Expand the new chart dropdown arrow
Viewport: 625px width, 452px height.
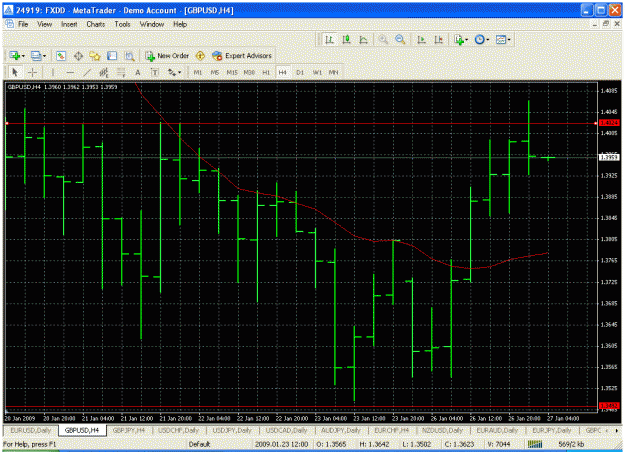click(x=23, y=56)
